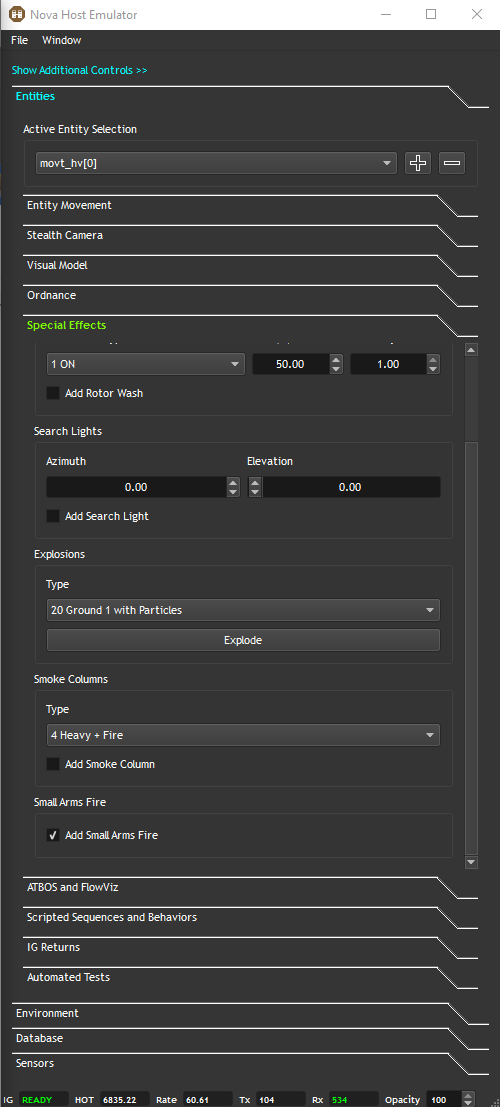
Task: Open the Smoke Columns Type dropdown
Action: pyautogui.click(x=243, y=735)
